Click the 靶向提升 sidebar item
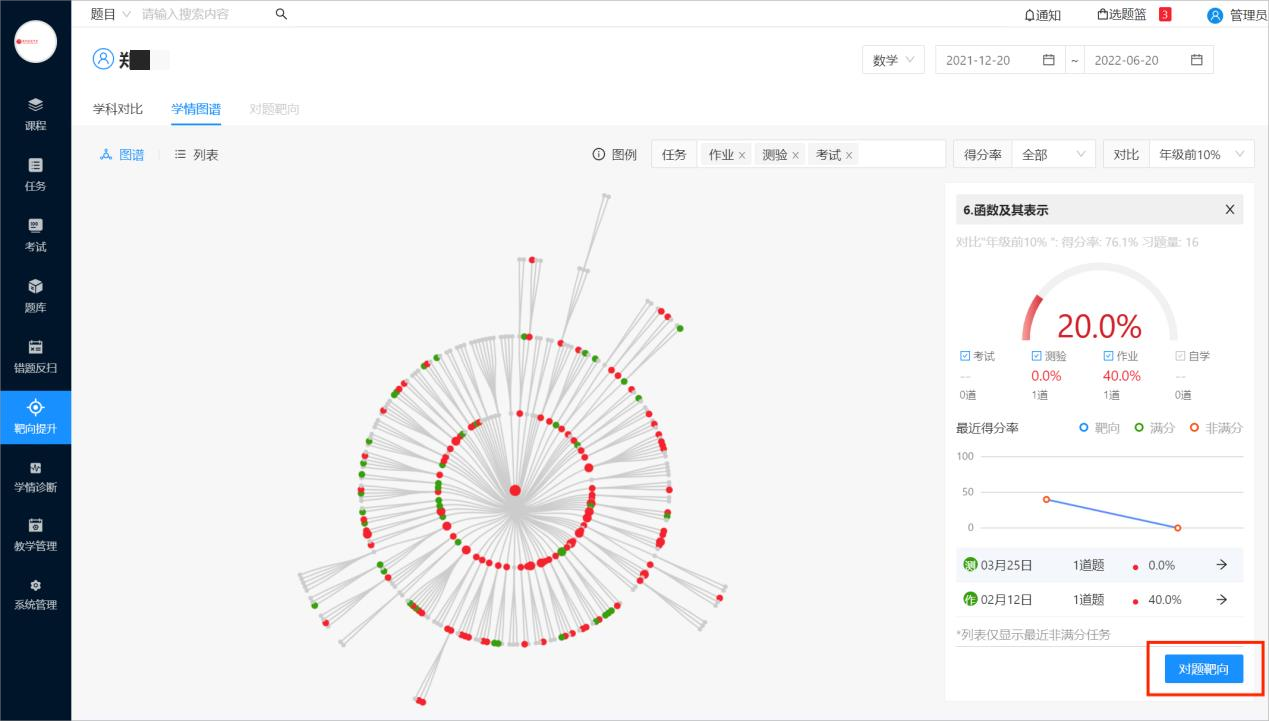 [35, 418]
